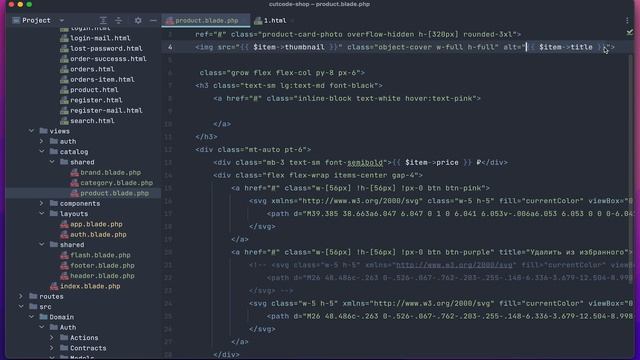Open login-mail.html in project tree
The height and width of the screenshot is (360, 640).
tap(100, 38)
